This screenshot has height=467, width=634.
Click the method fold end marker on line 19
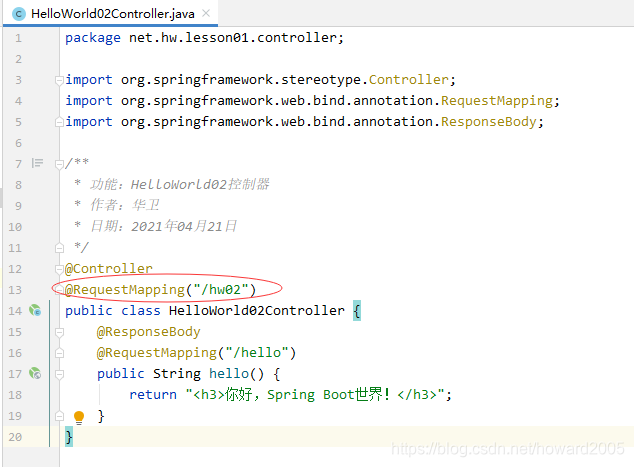pos(59,416)
